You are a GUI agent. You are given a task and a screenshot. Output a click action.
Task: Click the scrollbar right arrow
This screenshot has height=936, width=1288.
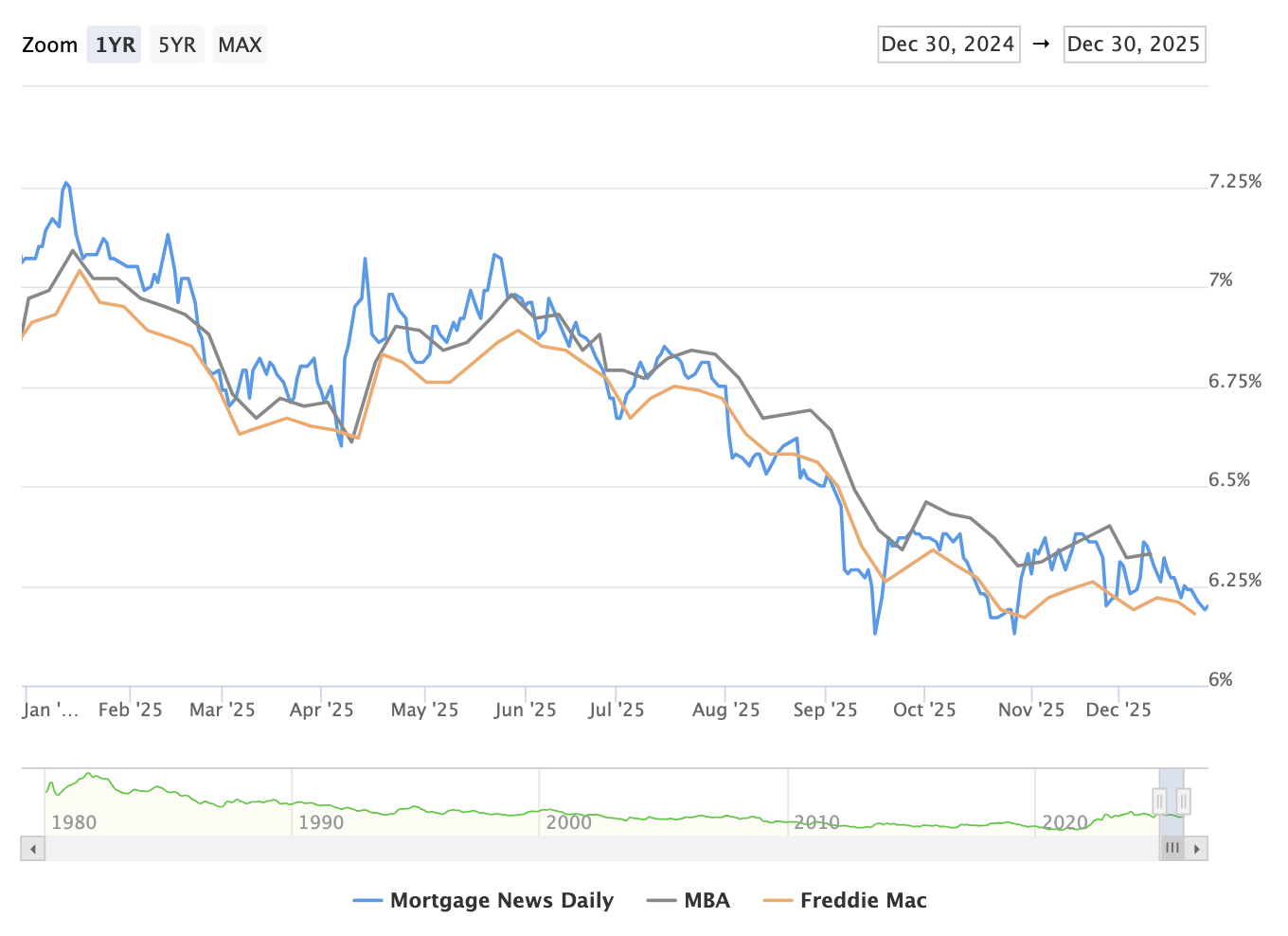[x=1197, y=849]
